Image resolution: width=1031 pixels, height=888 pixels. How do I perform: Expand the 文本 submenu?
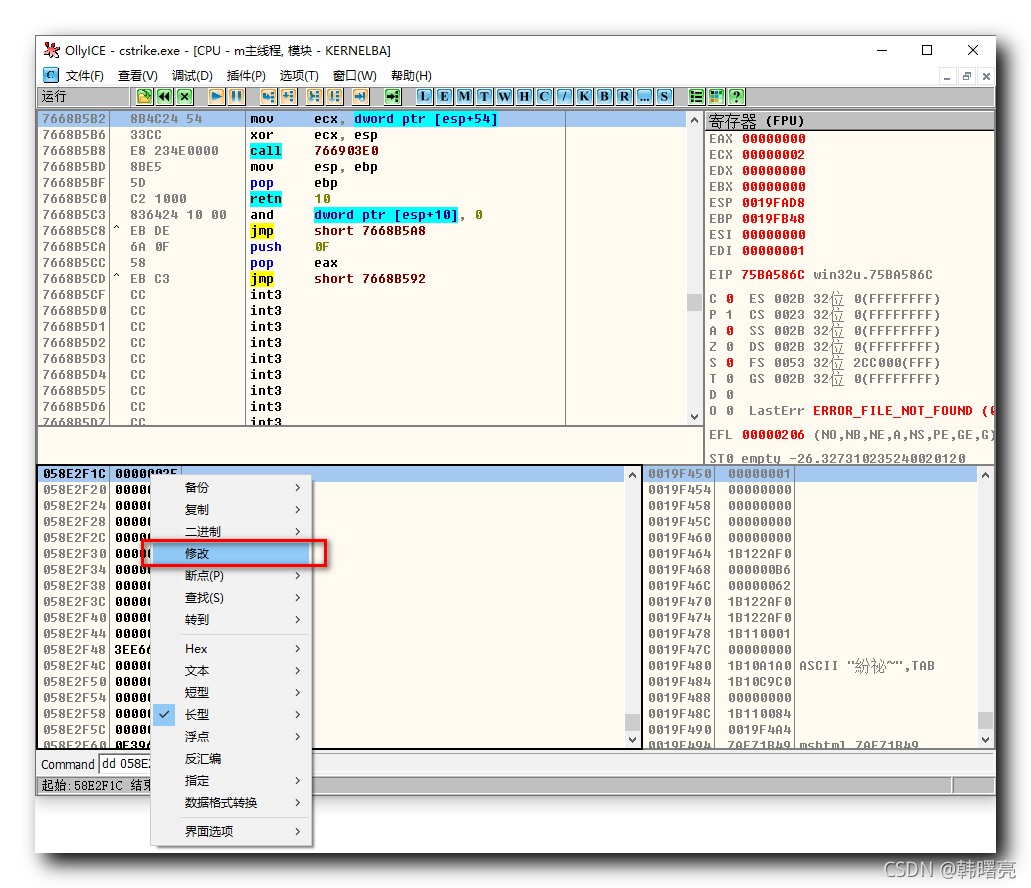231,670
